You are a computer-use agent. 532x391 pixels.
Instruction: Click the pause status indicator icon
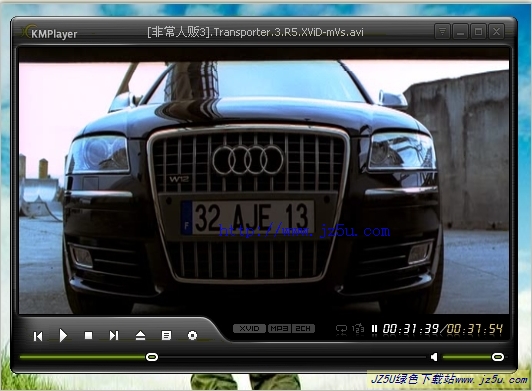pyautogui.click(x=374, y=329)
